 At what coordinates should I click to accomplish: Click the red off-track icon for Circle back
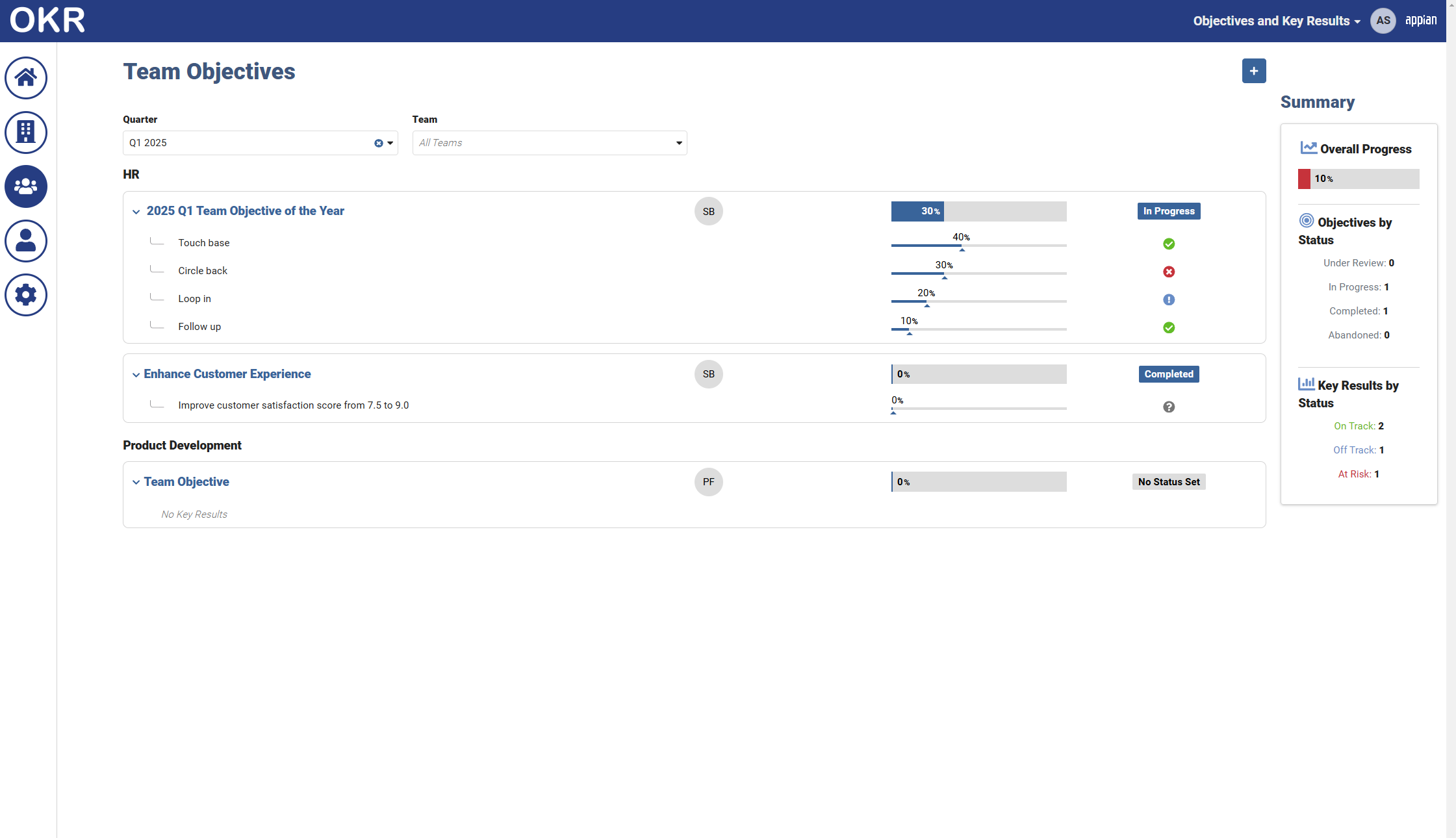1169,272
